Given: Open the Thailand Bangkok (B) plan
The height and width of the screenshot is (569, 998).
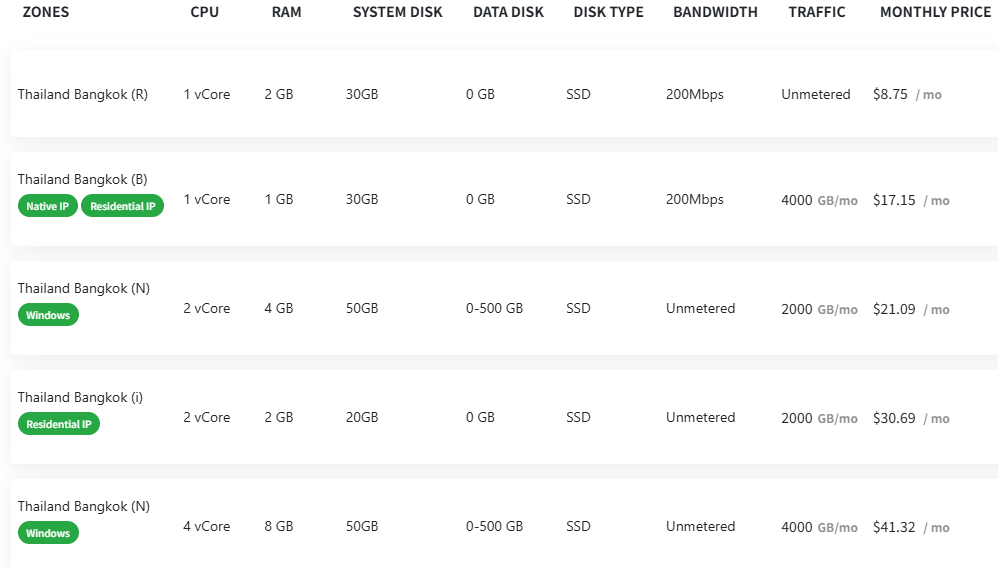Looking at the screenshot, I should tap(83, 179).
